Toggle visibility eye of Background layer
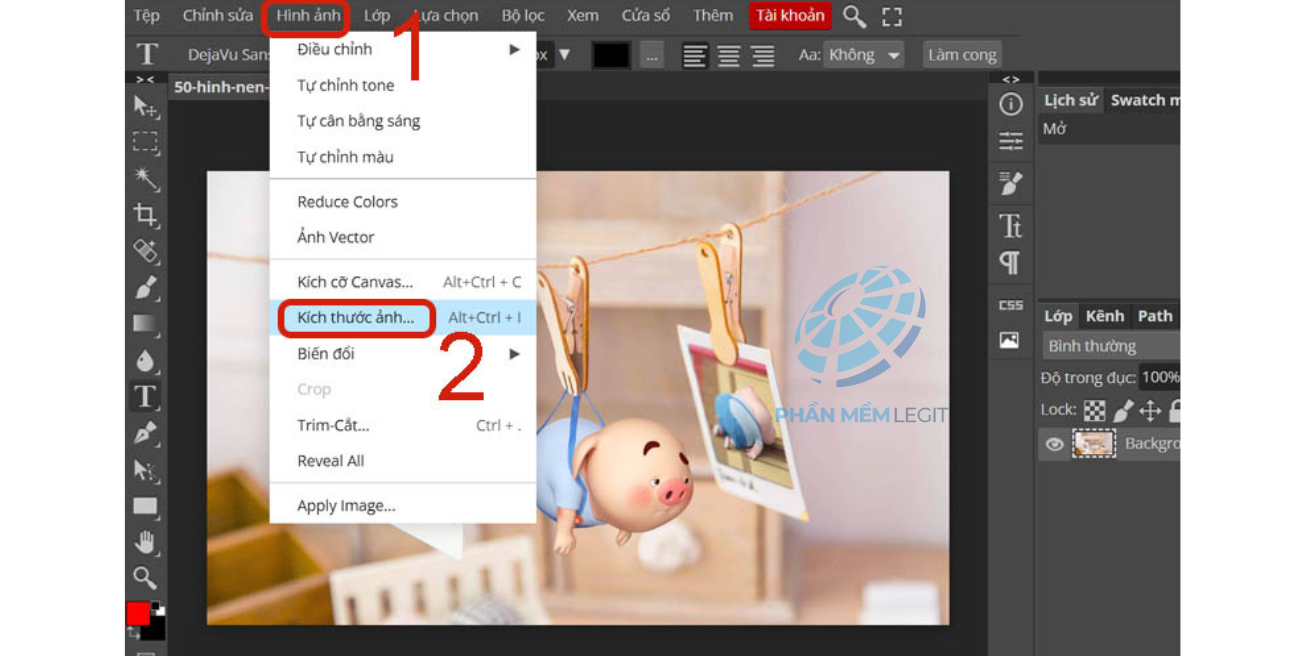This screenshot has width=1305, height=656. point(1054,444)
